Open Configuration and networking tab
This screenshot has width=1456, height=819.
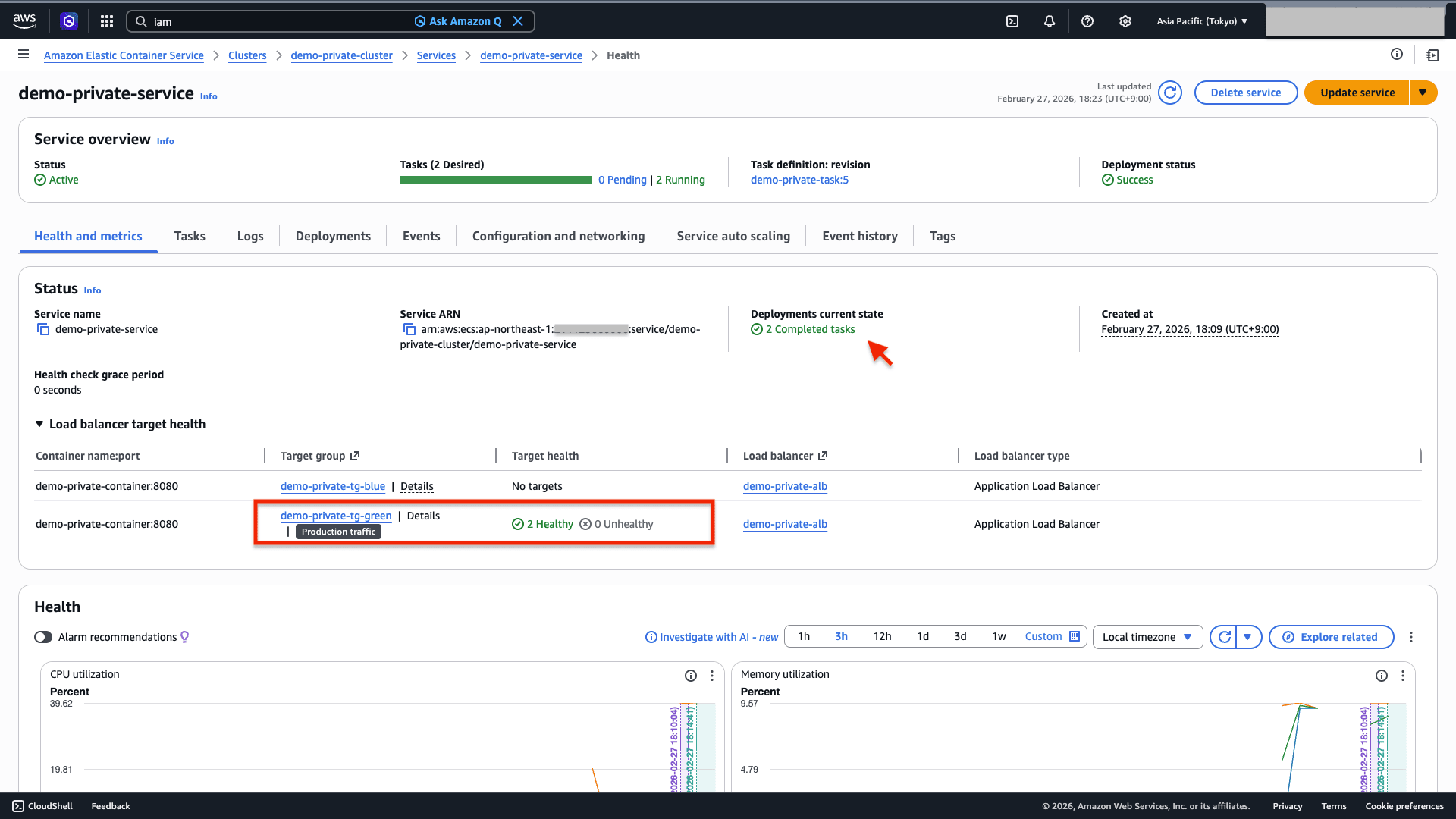[x=558, y=236]
